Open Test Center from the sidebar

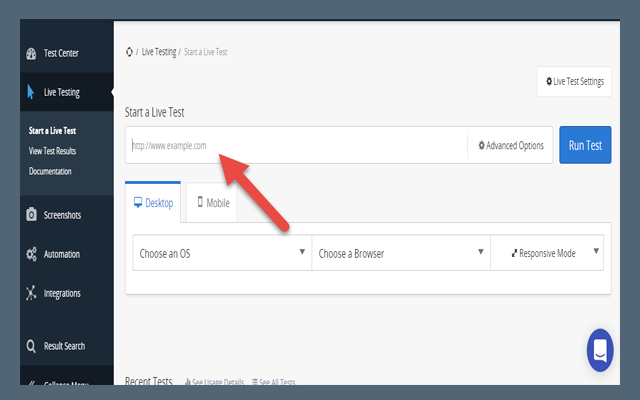click(60, 53)
